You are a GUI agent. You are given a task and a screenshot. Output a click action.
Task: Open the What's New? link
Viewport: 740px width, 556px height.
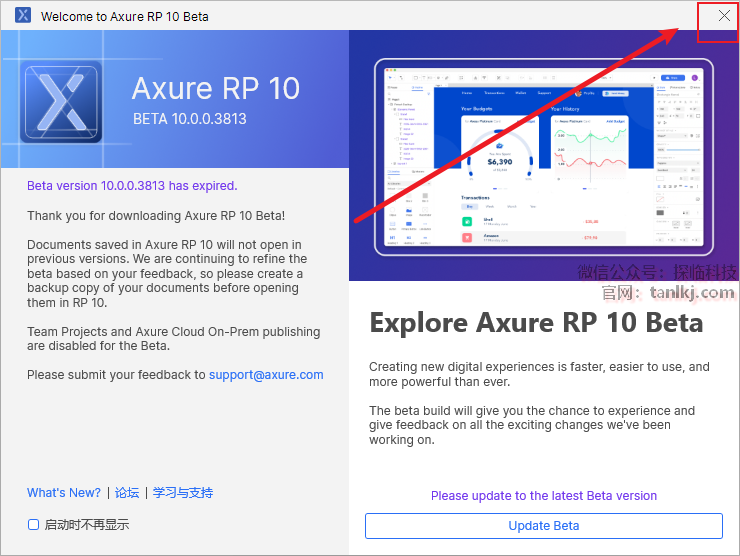64,492
